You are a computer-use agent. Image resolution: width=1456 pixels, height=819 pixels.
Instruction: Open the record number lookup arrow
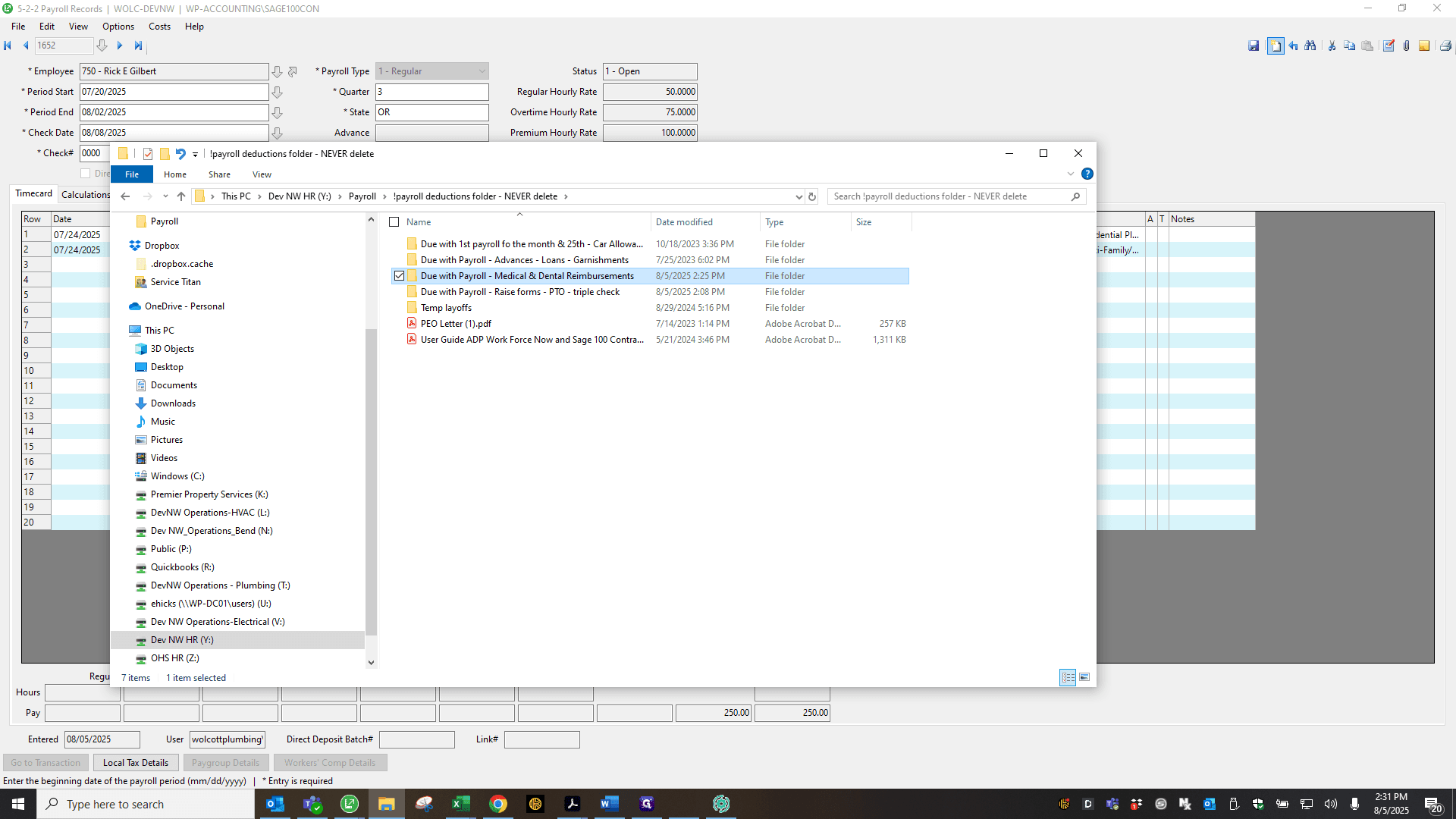pos(102,45)
